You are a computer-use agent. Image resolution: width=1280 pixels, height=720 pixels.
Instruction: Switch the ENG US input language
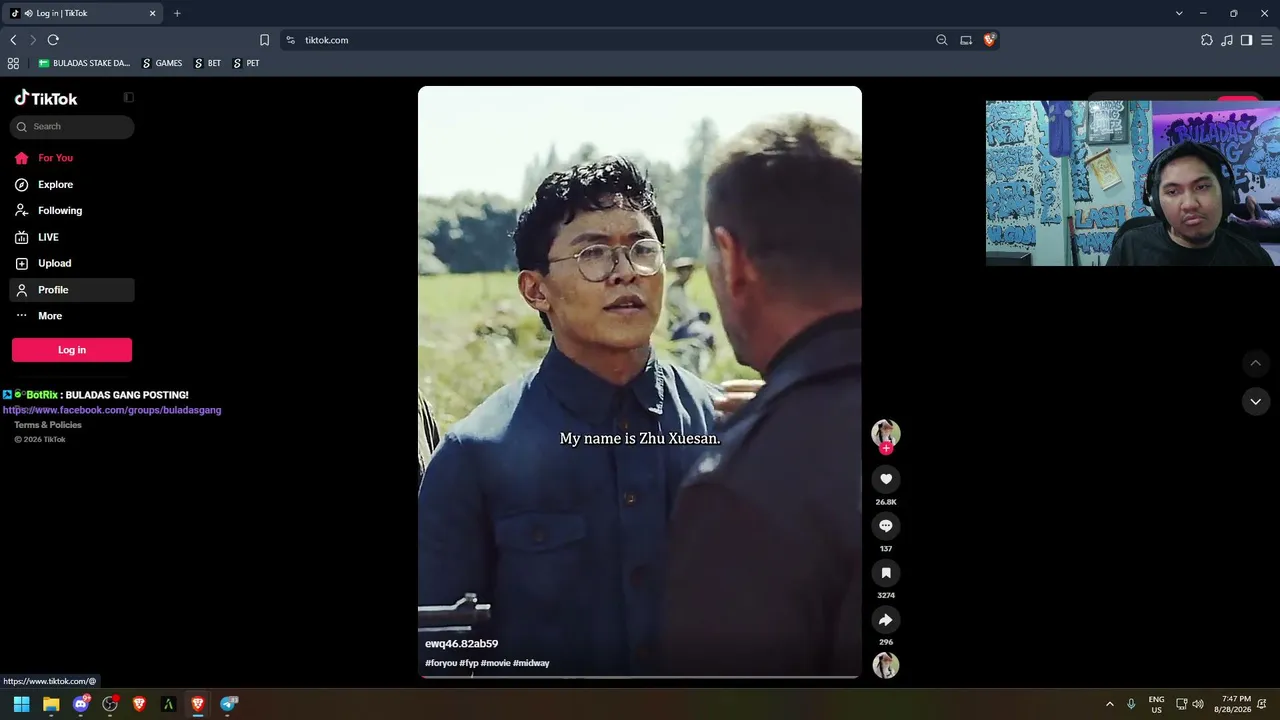[1156, 704]
